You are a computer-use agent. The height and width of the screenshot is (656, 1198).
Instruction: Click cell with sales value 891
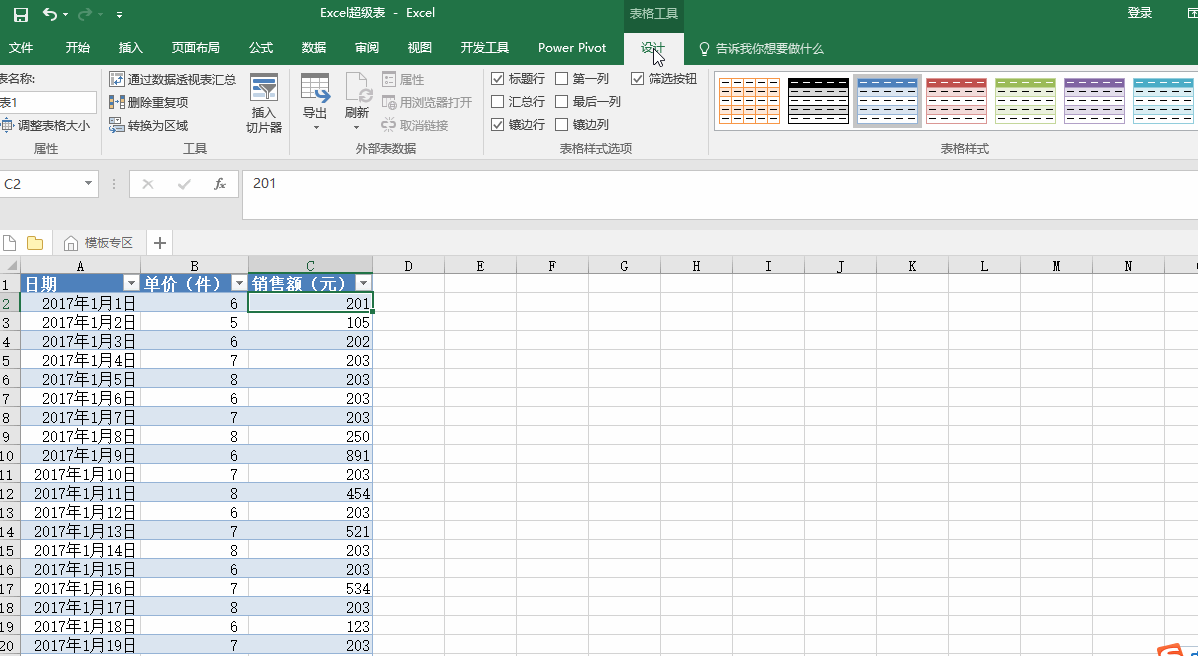310,455
